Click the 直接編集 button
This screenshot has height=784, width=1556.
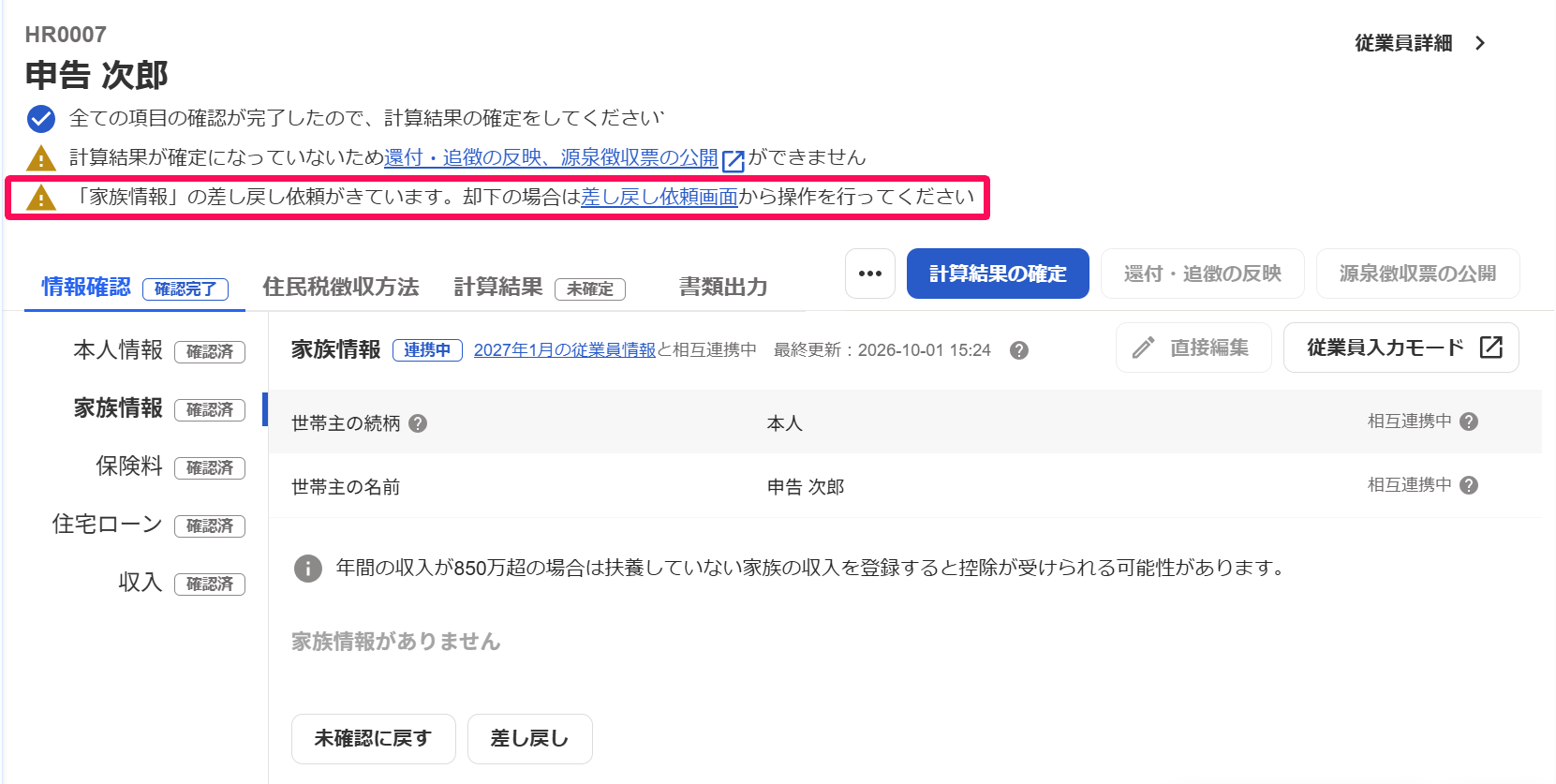click(1193, 348)
